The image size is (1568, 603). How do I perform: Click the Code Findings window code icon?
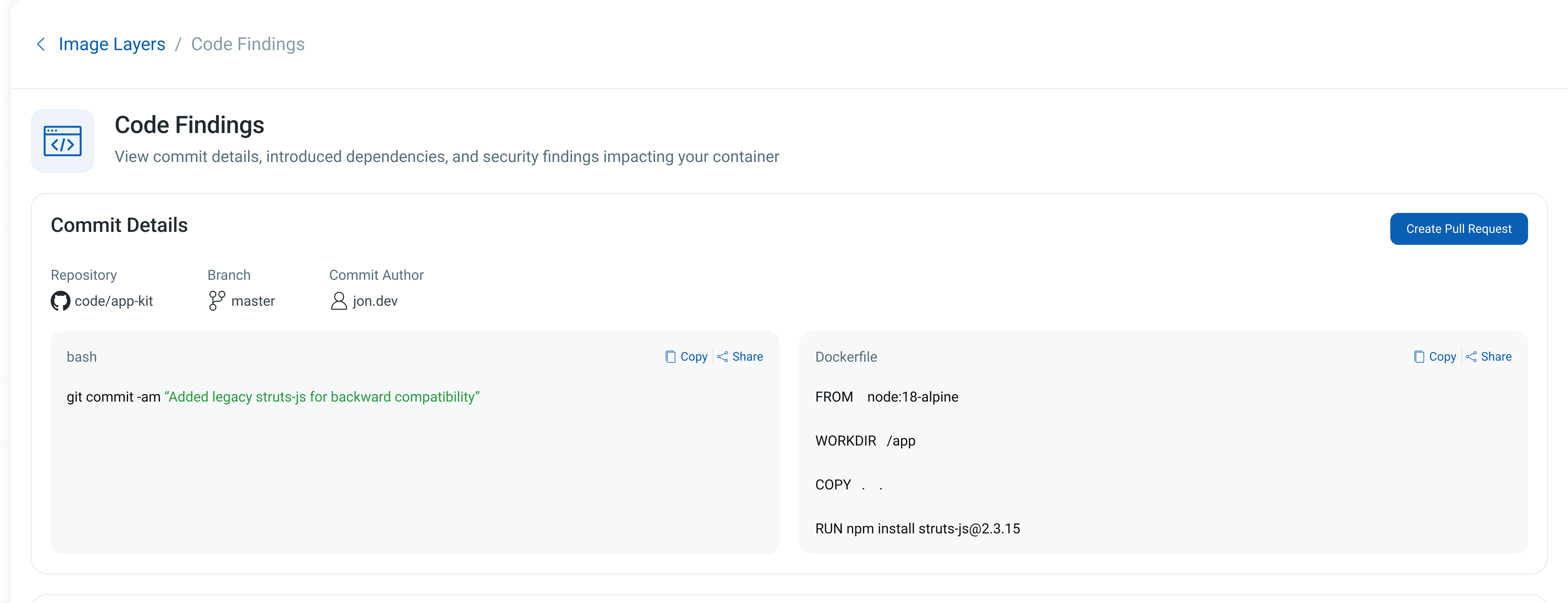(x=62, y=141)
